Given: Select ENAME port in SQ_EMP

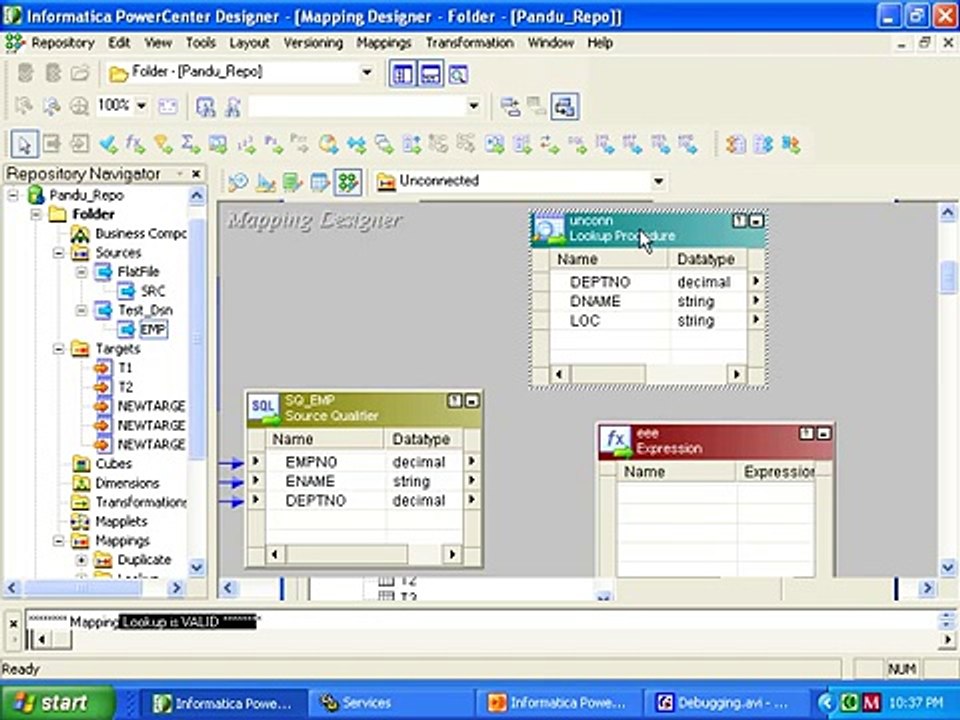Looking at the screenshot, I should tap(310, 481).
